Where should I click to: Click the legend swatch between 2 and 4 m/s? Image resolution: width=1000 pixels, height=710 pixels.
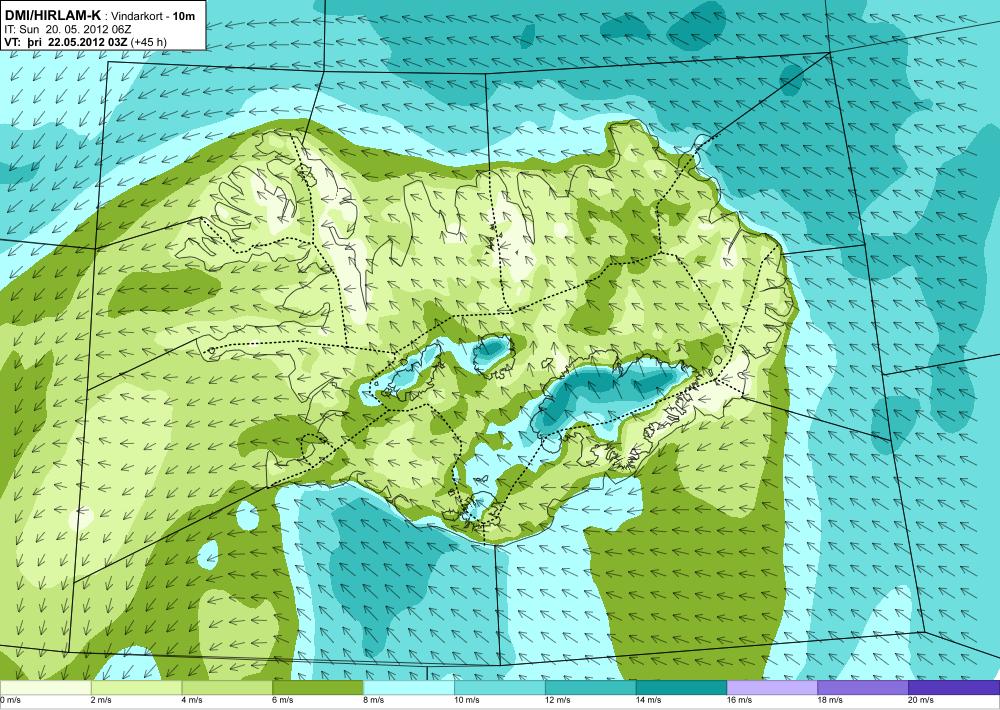coord(136,688)
